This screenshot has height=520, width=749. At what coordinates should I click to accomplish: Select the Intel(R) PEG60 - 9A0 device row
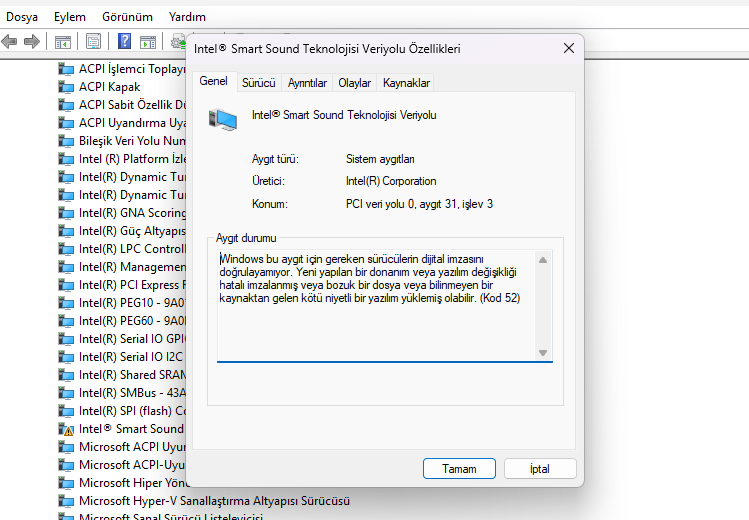pos(122,321)
